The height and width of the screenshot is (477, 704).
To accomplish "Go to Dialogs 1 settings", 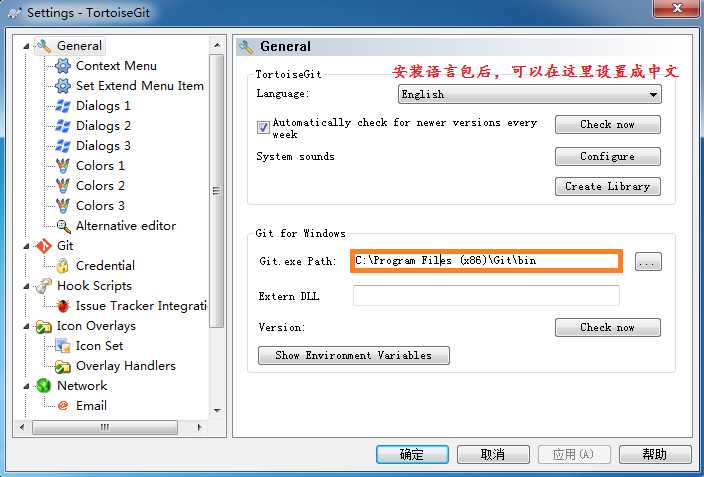I will (x=103, y=106).
